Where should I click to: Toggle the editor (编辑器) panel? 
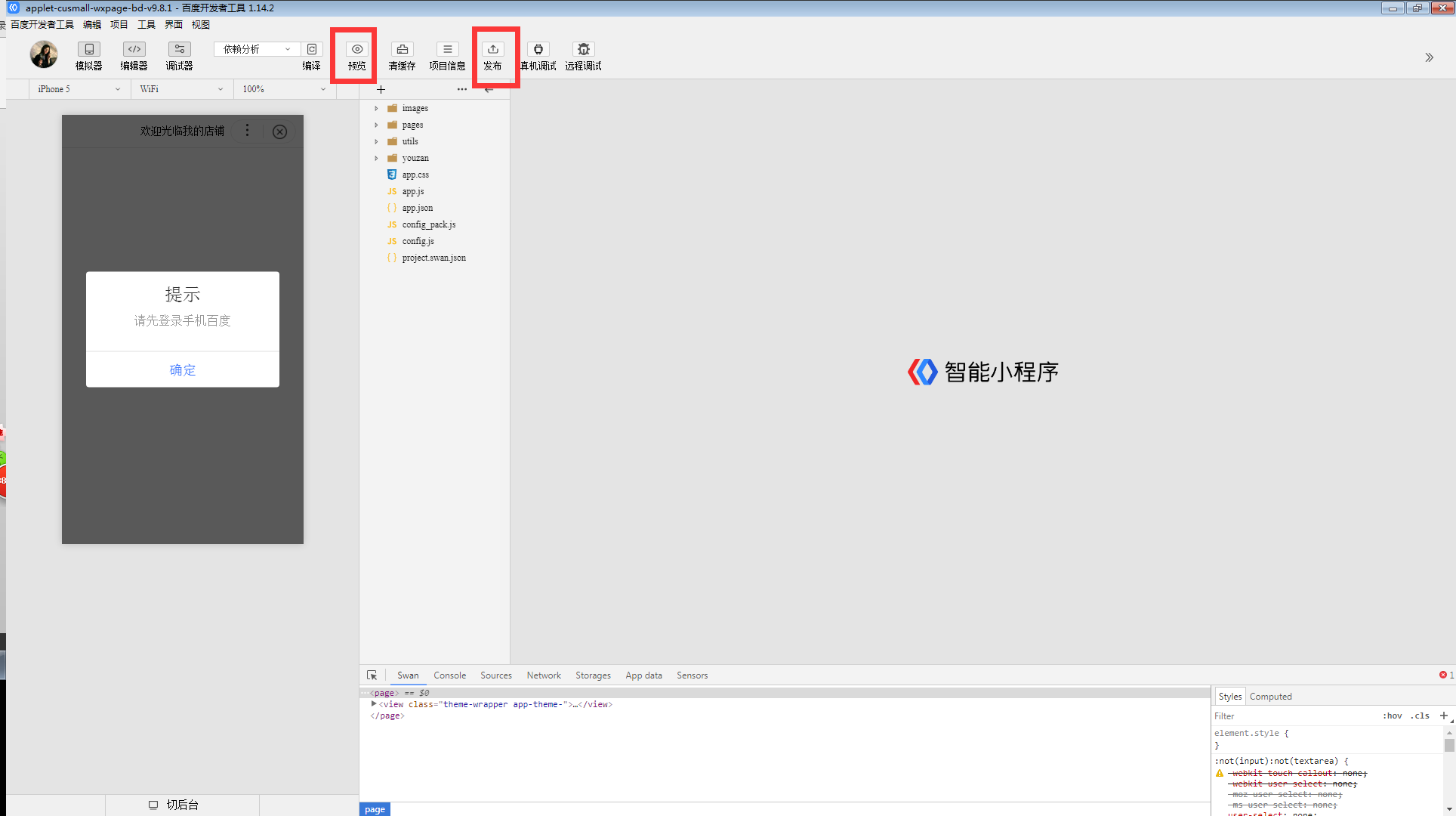tap(134, 50)
